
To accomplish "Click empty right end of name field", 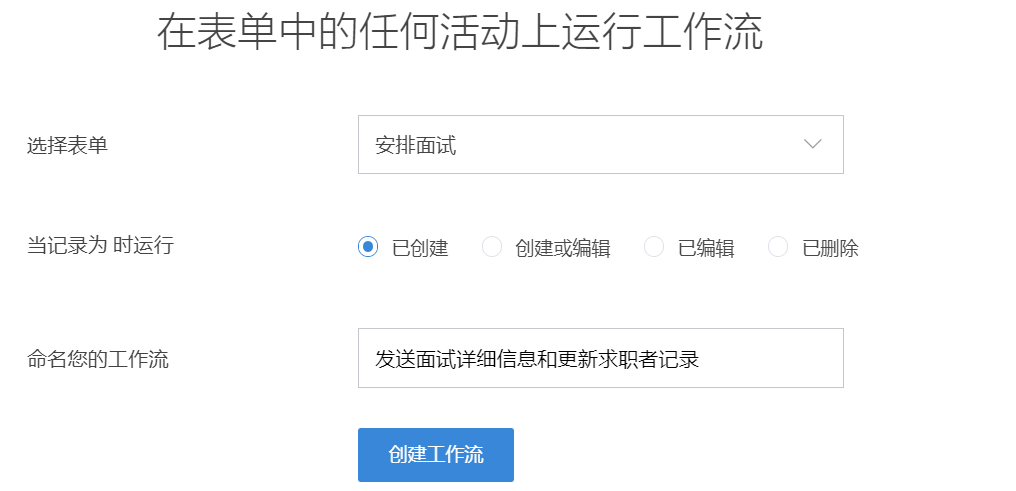I will tap(790, 358).
